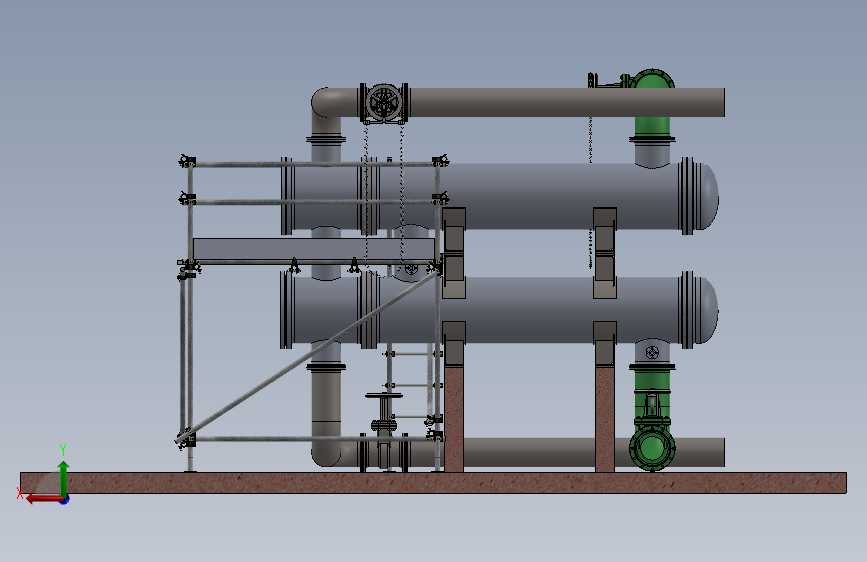Image resolution: width=867 pixels, height=562 pixels.
Task: Select the grey handwheel gate valve near ladder
Action: point(384,431)
